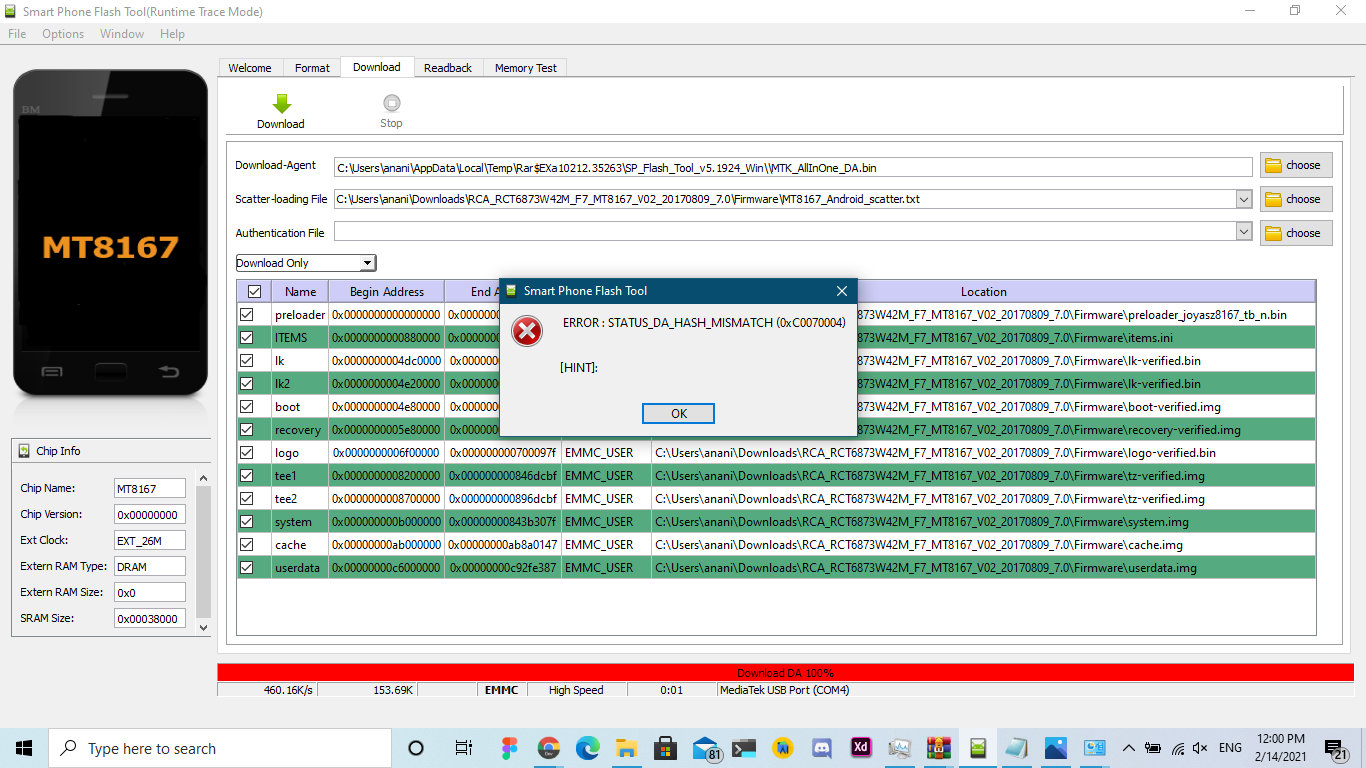
Task: Open Microsoft Edge from the taskbar
Action: pos(587,748)
